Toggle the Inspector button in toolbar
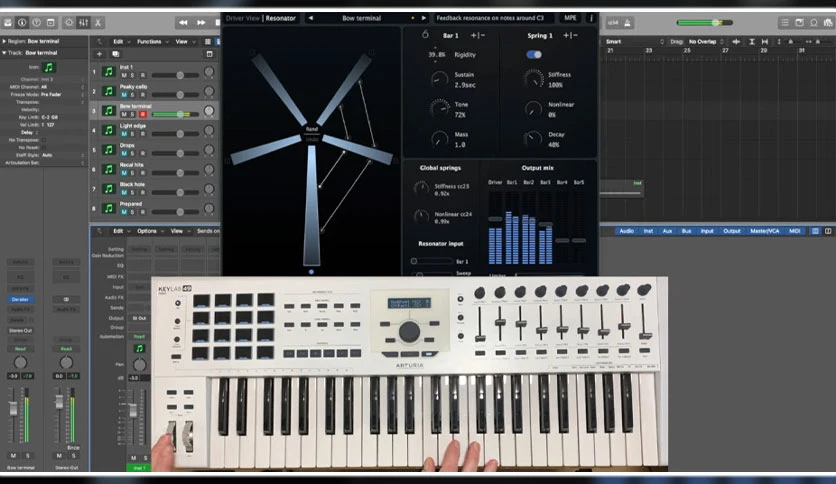Viewport: 836px width, 484px height. point(22,22)
